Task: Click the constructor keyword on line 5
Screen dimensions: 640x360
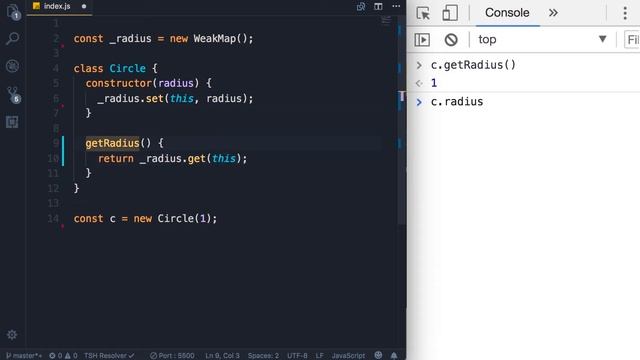Action: pos(119,83)
